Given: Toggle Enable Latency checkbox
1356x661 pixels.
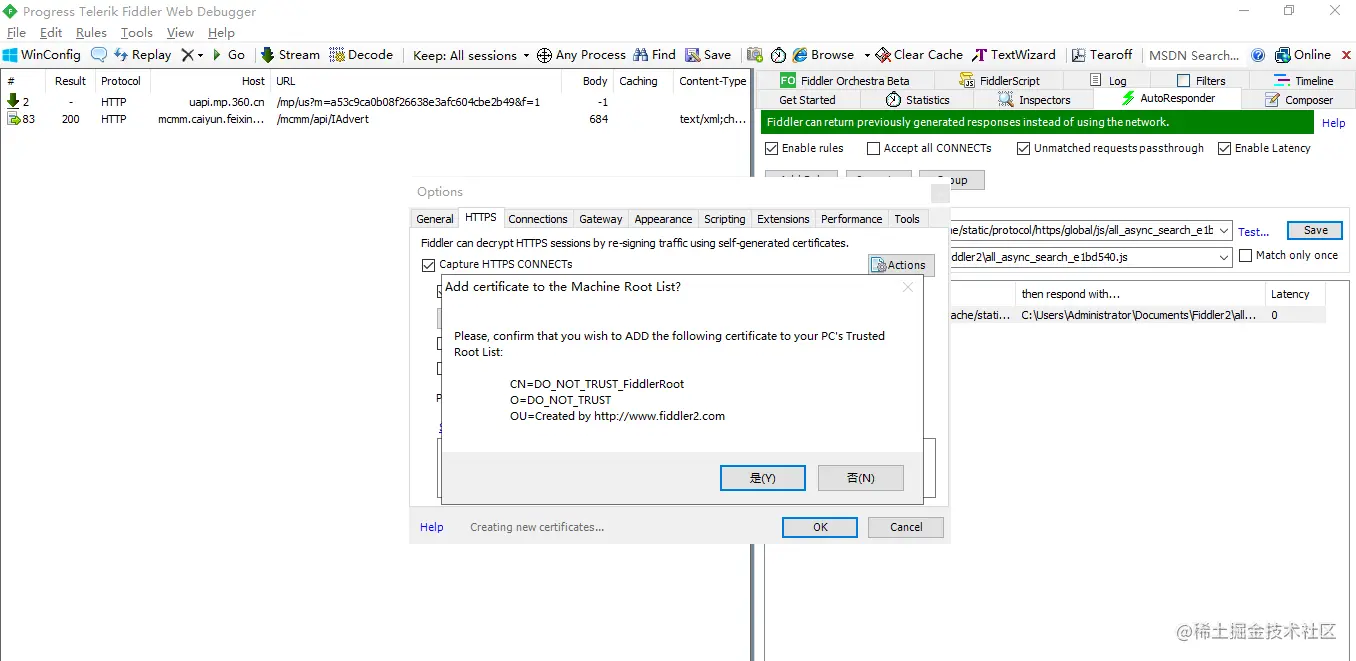Looking at the screenshot, I should point(1224,148).
